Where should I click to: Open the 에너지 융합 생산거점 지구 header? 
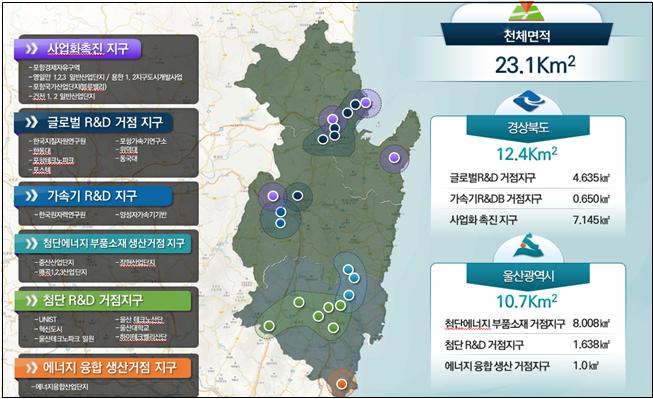tap(103, 368)
